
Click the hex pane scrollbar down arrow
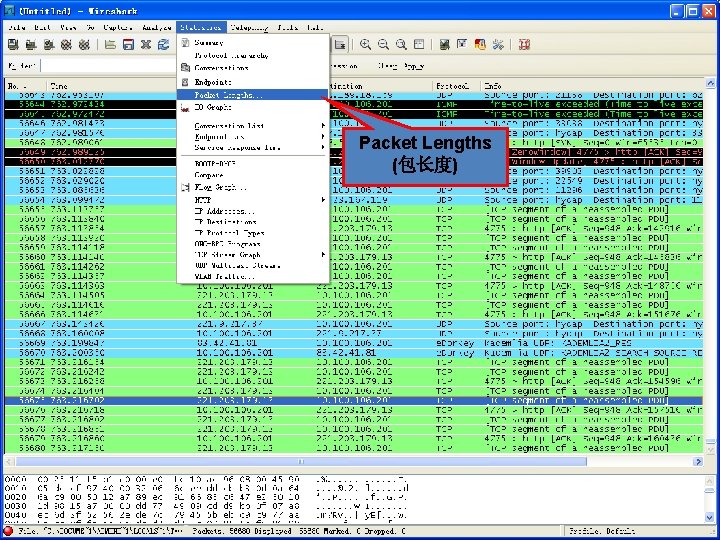[710, 518]
